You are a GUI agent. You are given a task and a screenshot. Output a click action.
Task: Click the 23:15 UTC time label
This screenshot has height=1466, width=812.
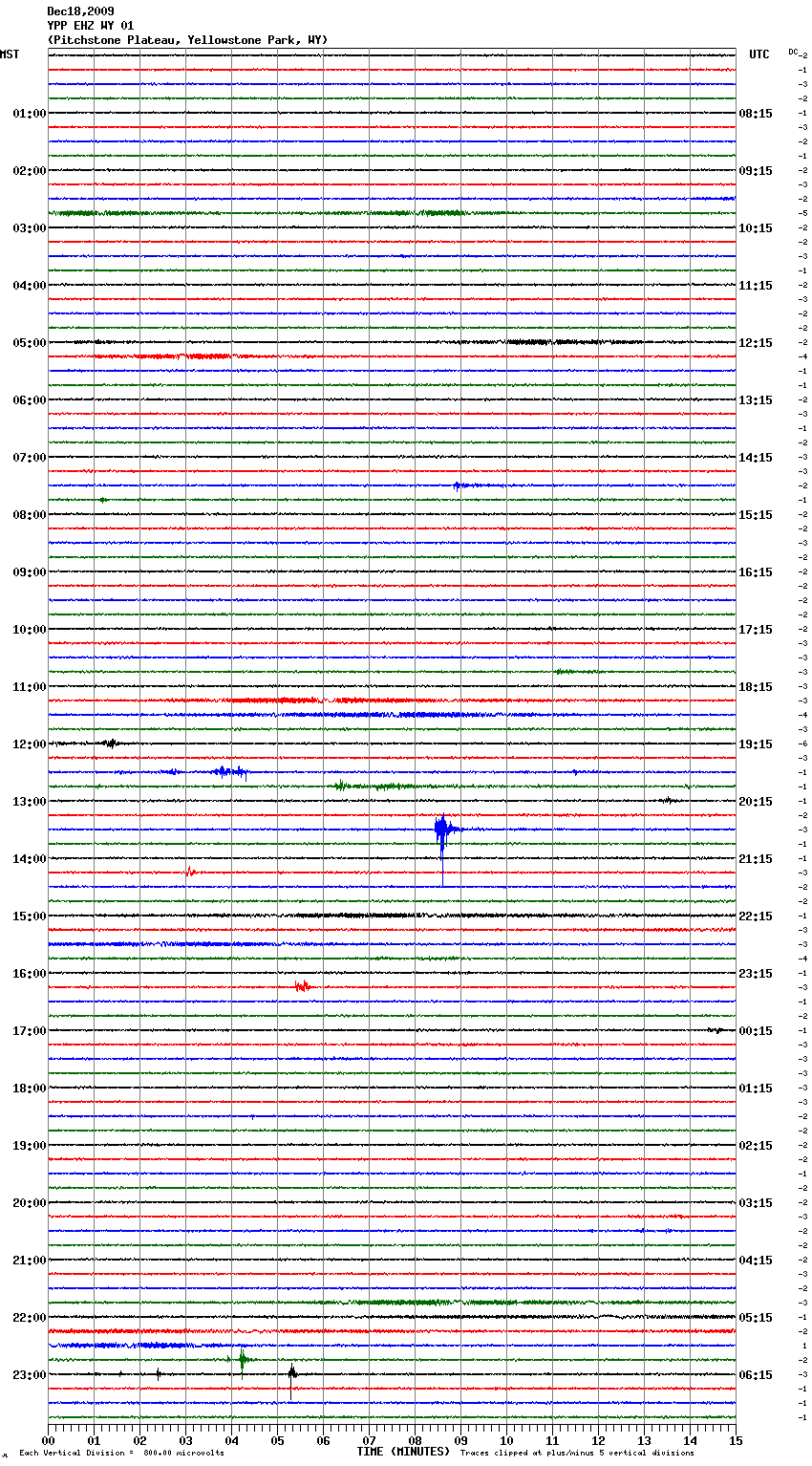[756, 974]
